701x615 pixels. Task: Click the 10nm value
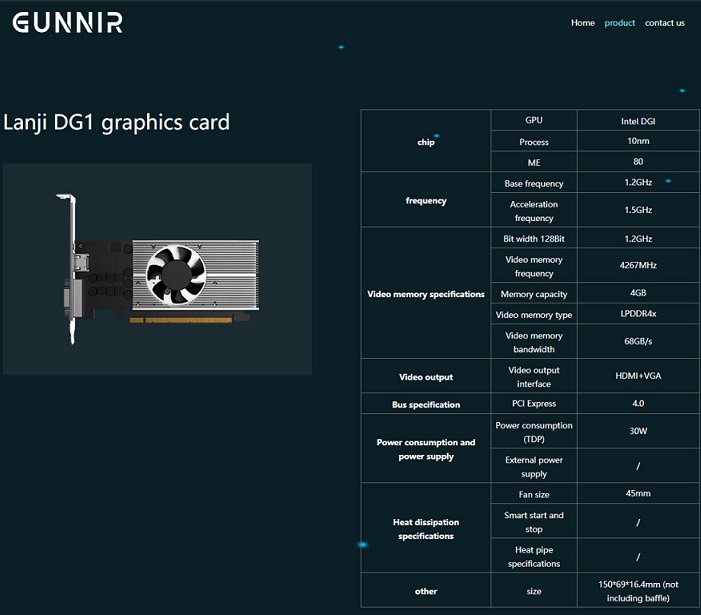pos(638,141)
